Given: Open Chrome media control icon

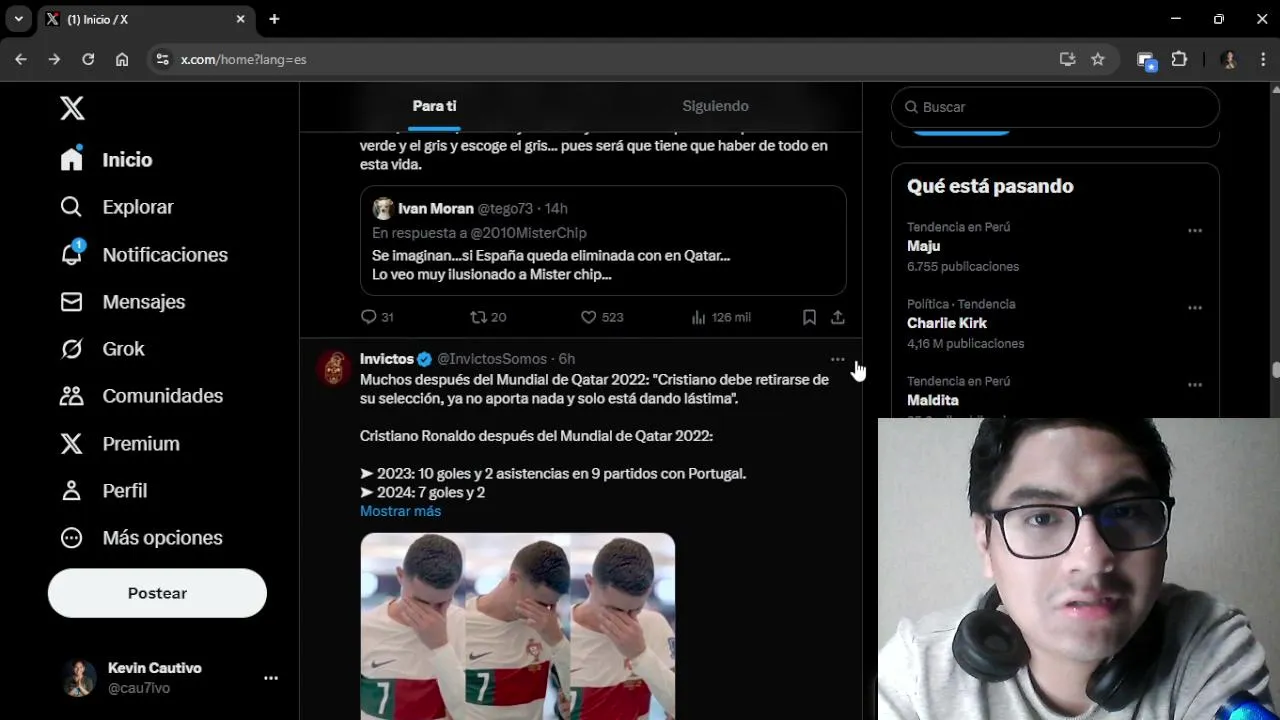Looking at the screenshot, I should 1146,59.
